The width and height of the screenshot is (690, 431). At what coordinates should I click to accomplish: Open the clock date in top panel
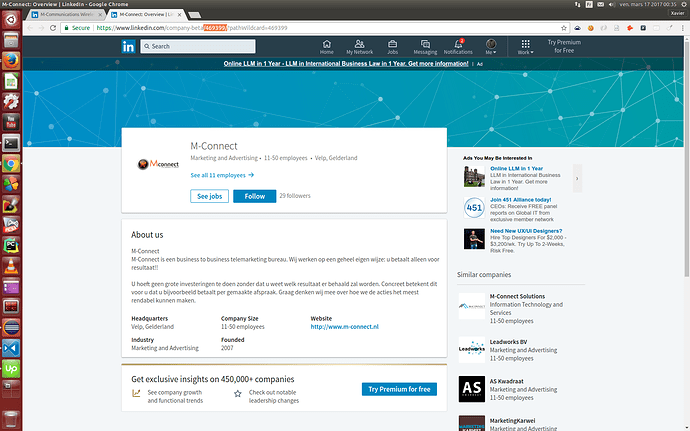coord(647,4)
